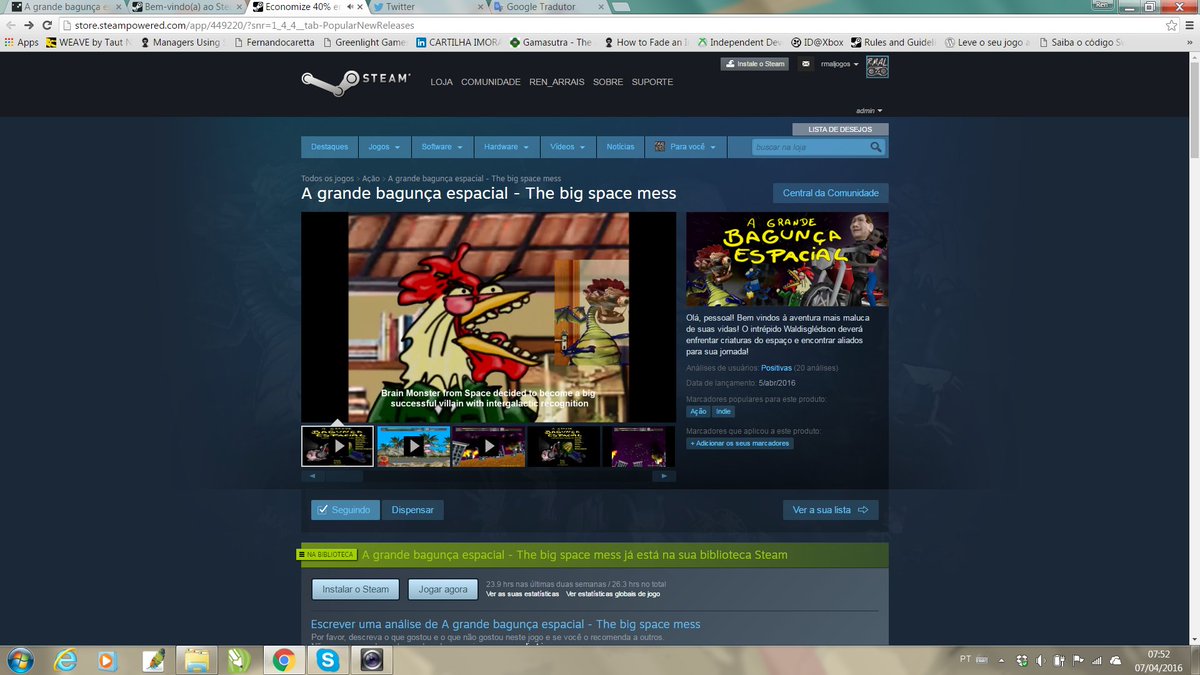
Task: Open Skype from the taskbar
Action: tap(327, 660)
